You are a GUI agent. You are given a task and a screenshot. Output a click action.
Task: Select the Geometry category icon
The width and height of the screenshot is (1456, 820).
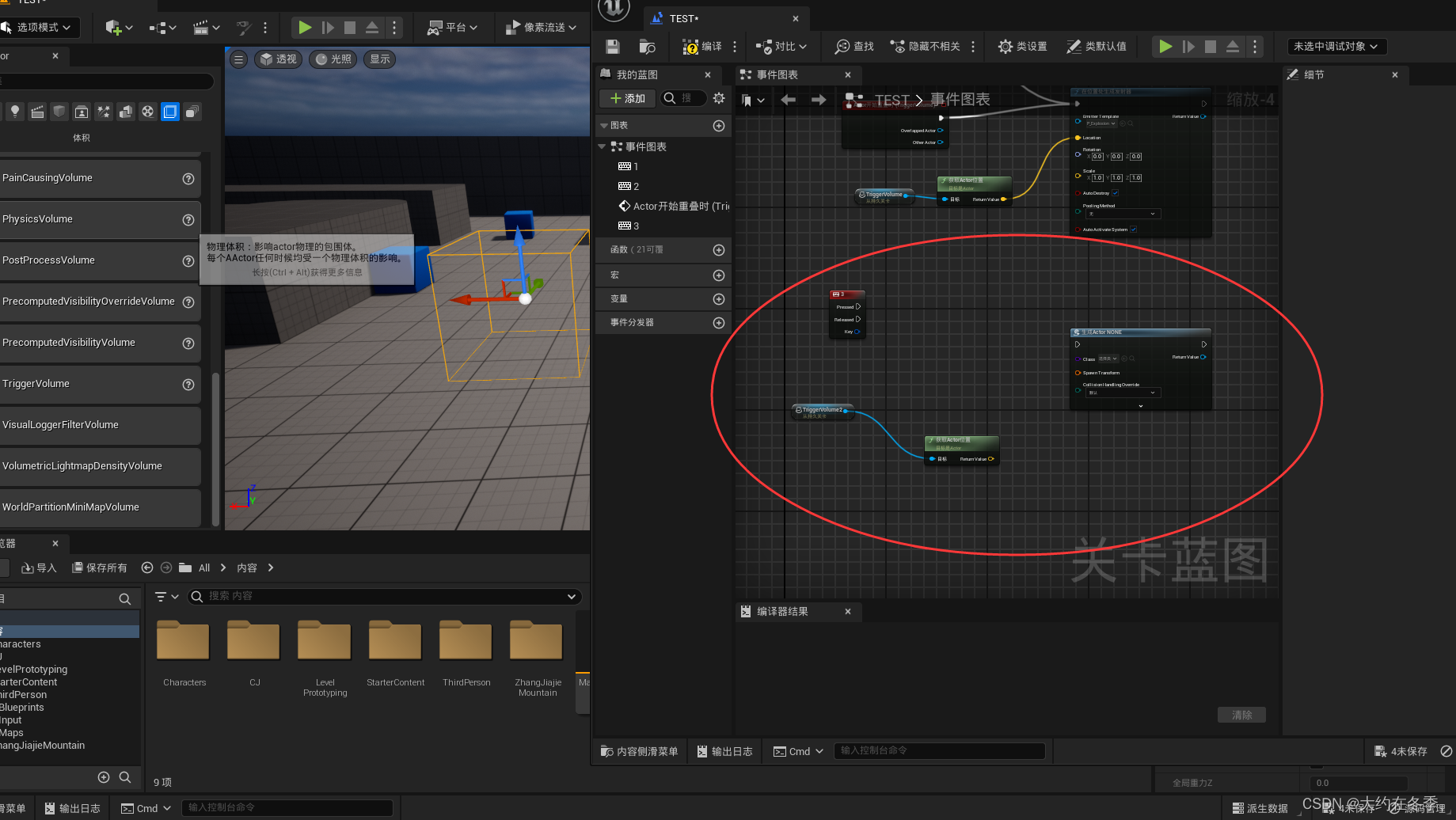coord(126,112)
